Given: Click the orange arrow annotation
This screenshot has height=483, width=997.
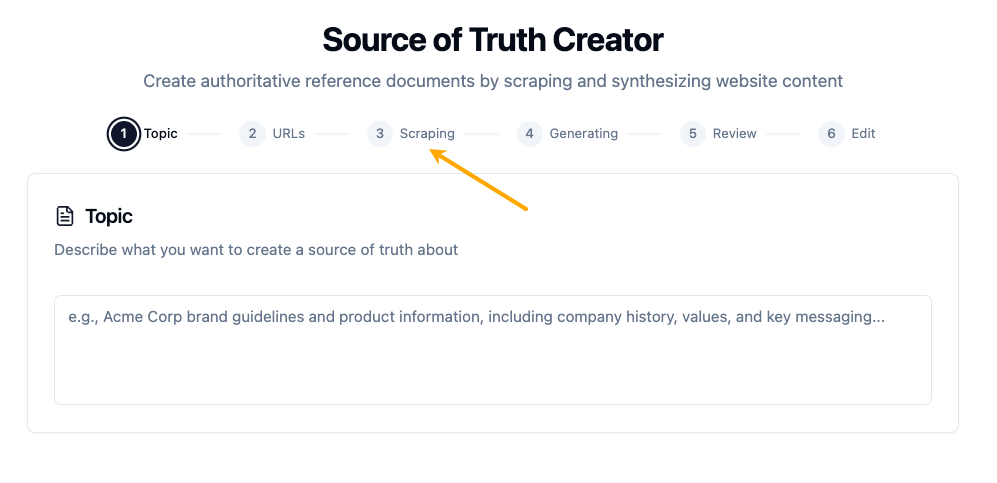Looking at the screenshot, I should pyautogui.click(x=480, y=180).
